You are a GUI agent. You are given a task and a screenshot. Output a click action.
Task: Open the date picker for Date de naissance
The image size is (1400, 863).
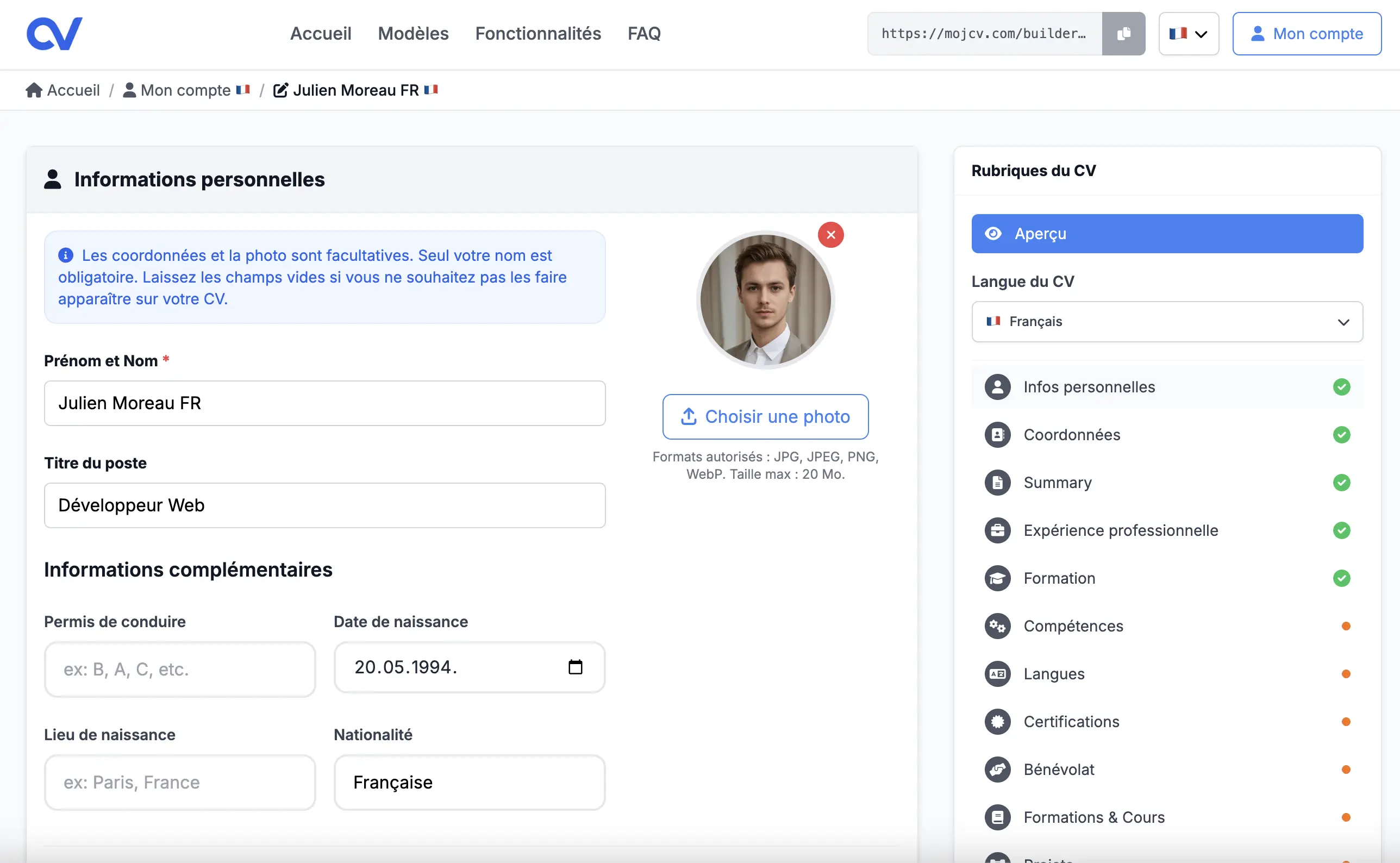tap(576, 667)
